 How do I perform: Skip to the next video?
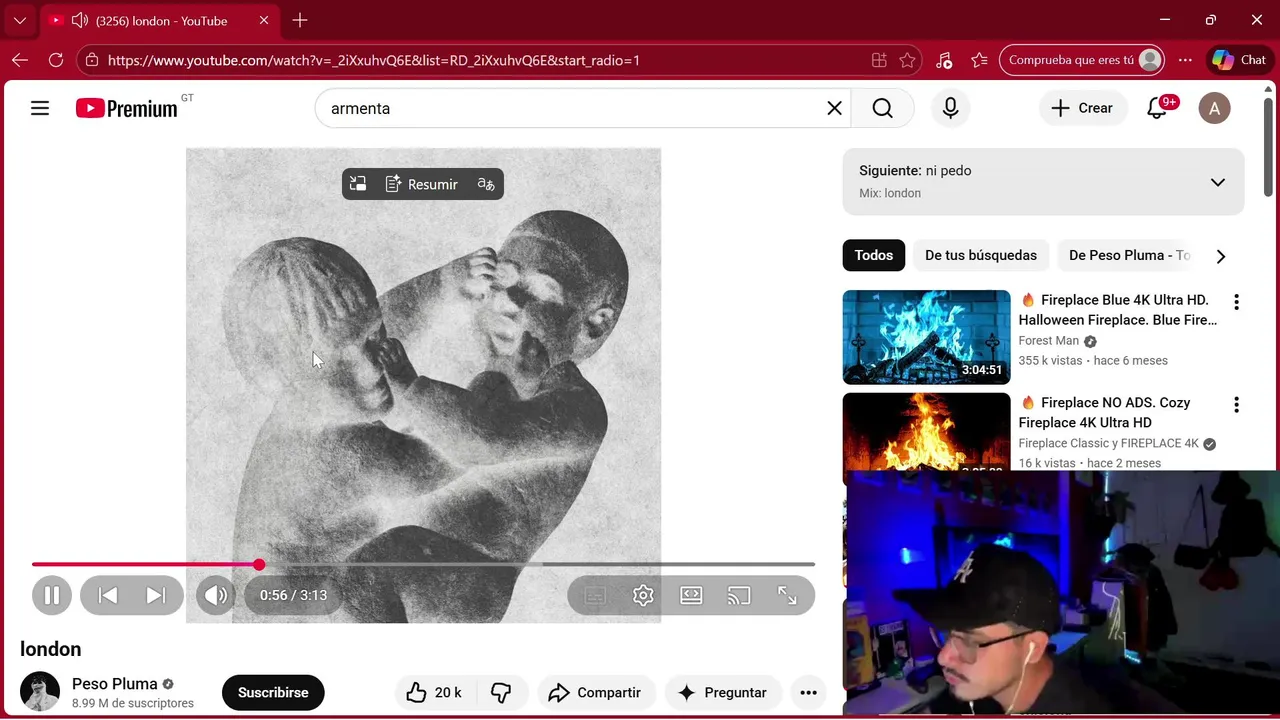[x=156, y=595]
